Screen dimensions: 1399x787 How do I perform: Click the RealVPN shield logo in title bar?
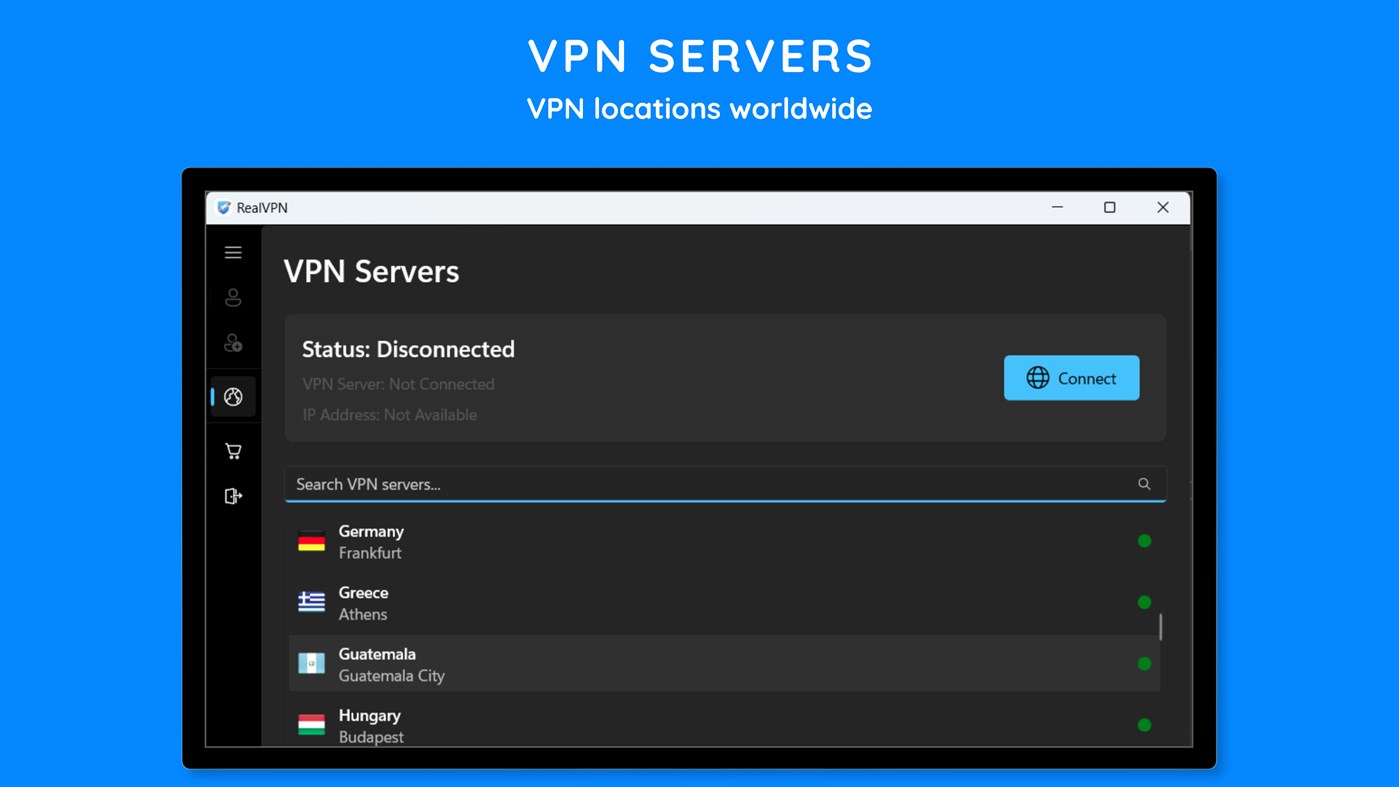click(225, 207)
